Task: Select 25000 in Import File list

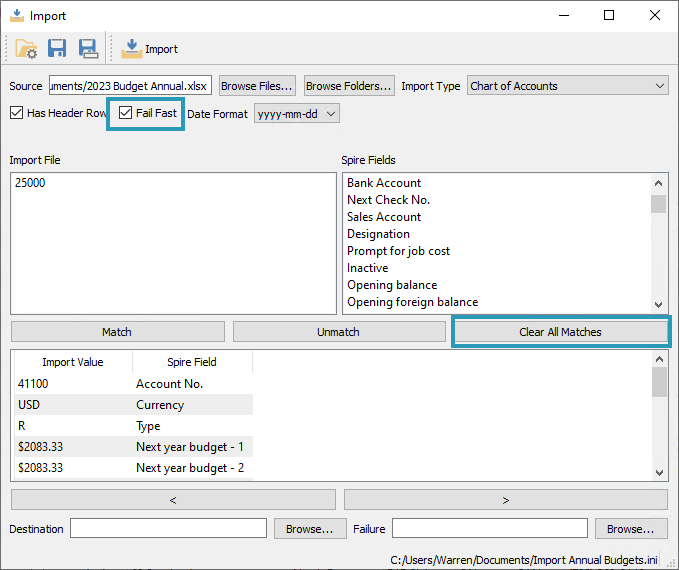Action: (30, 183)
